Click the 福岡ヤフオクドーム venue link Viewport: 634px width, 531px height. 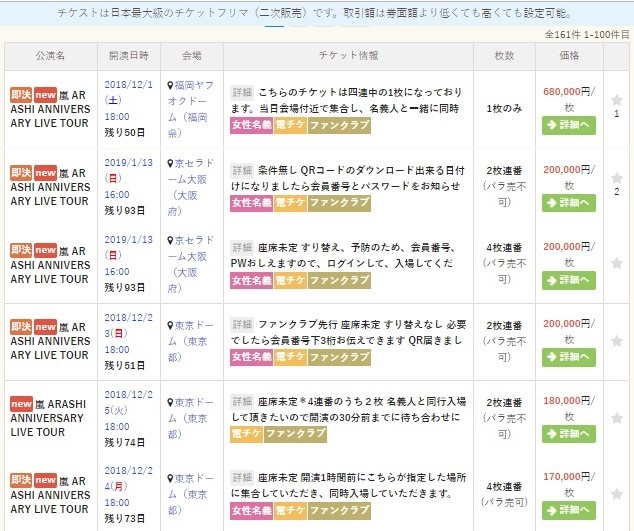(x=190, y=109)
